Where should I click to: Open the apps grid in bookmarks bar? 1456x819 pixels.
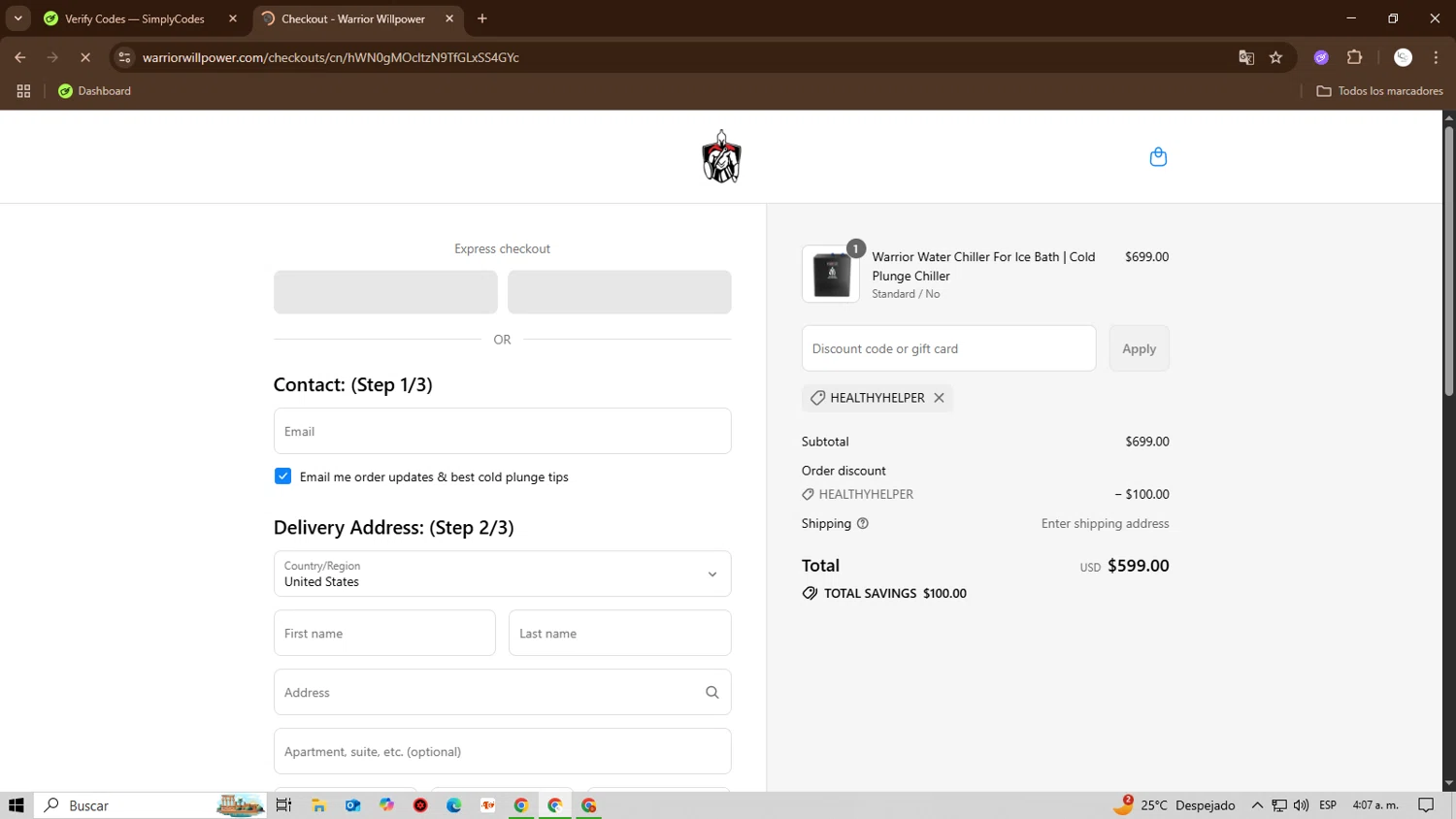pyautogui.click(x=24, y=91)
